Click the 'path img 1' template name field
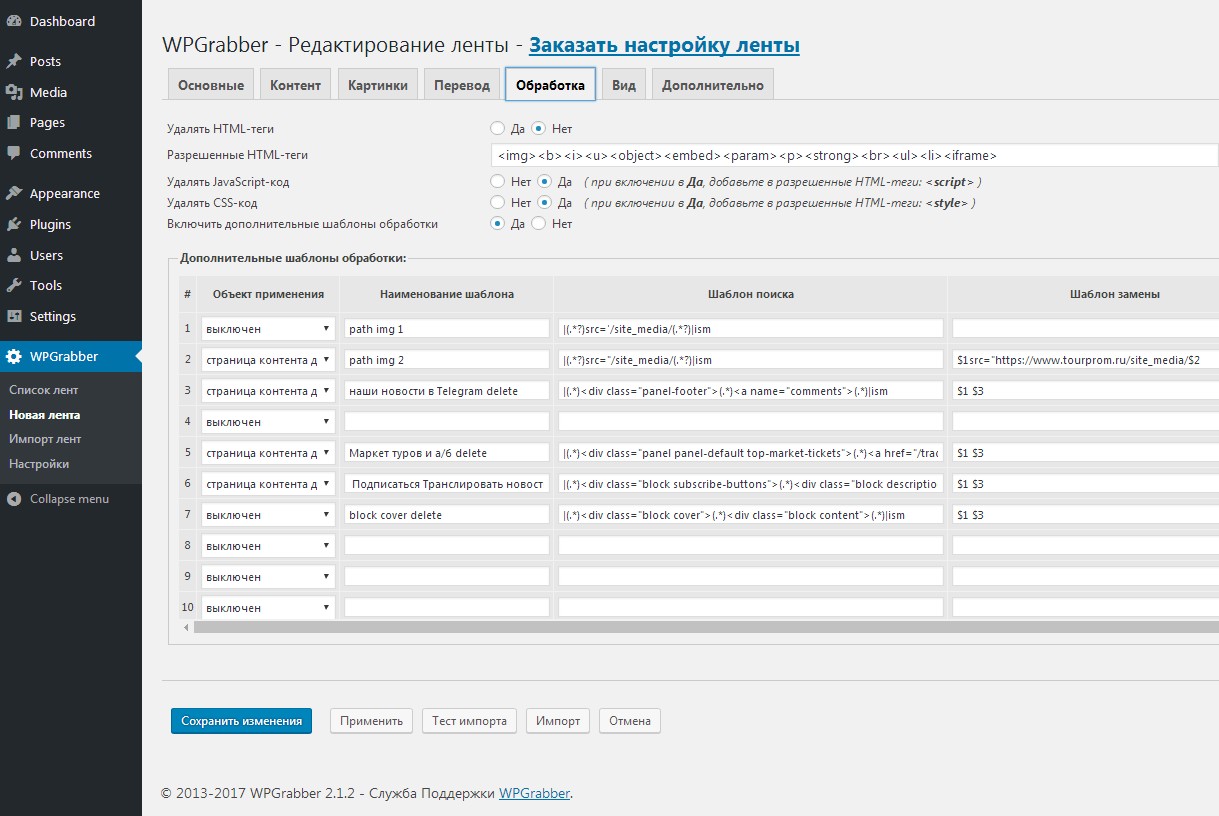The width and height of the screenshot is (1219, 816). click(447, 329)
